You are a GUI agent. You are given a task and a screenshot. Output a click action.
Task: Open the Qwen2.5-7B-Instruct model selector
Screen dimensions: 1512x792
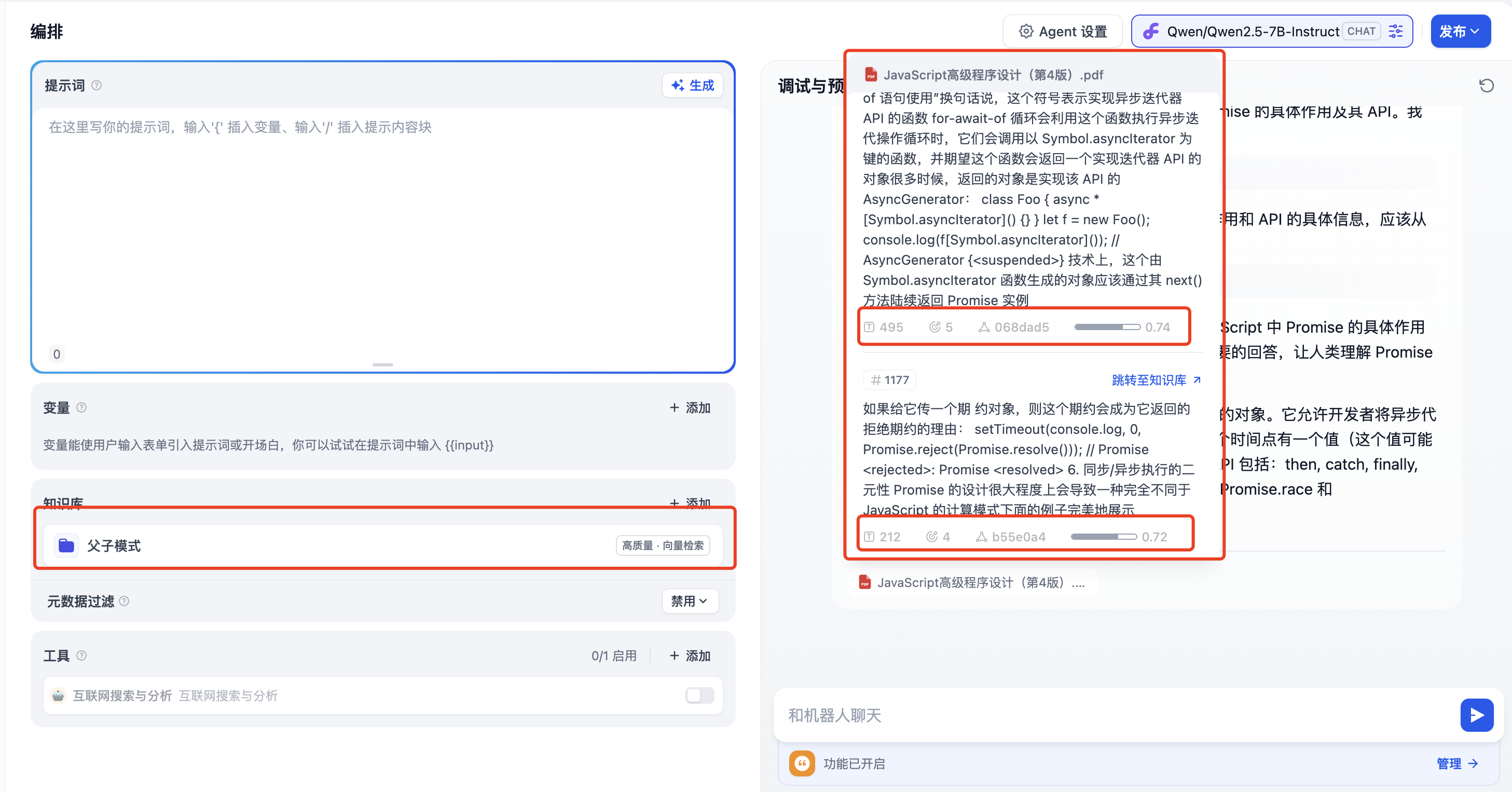coord(1252,32)
